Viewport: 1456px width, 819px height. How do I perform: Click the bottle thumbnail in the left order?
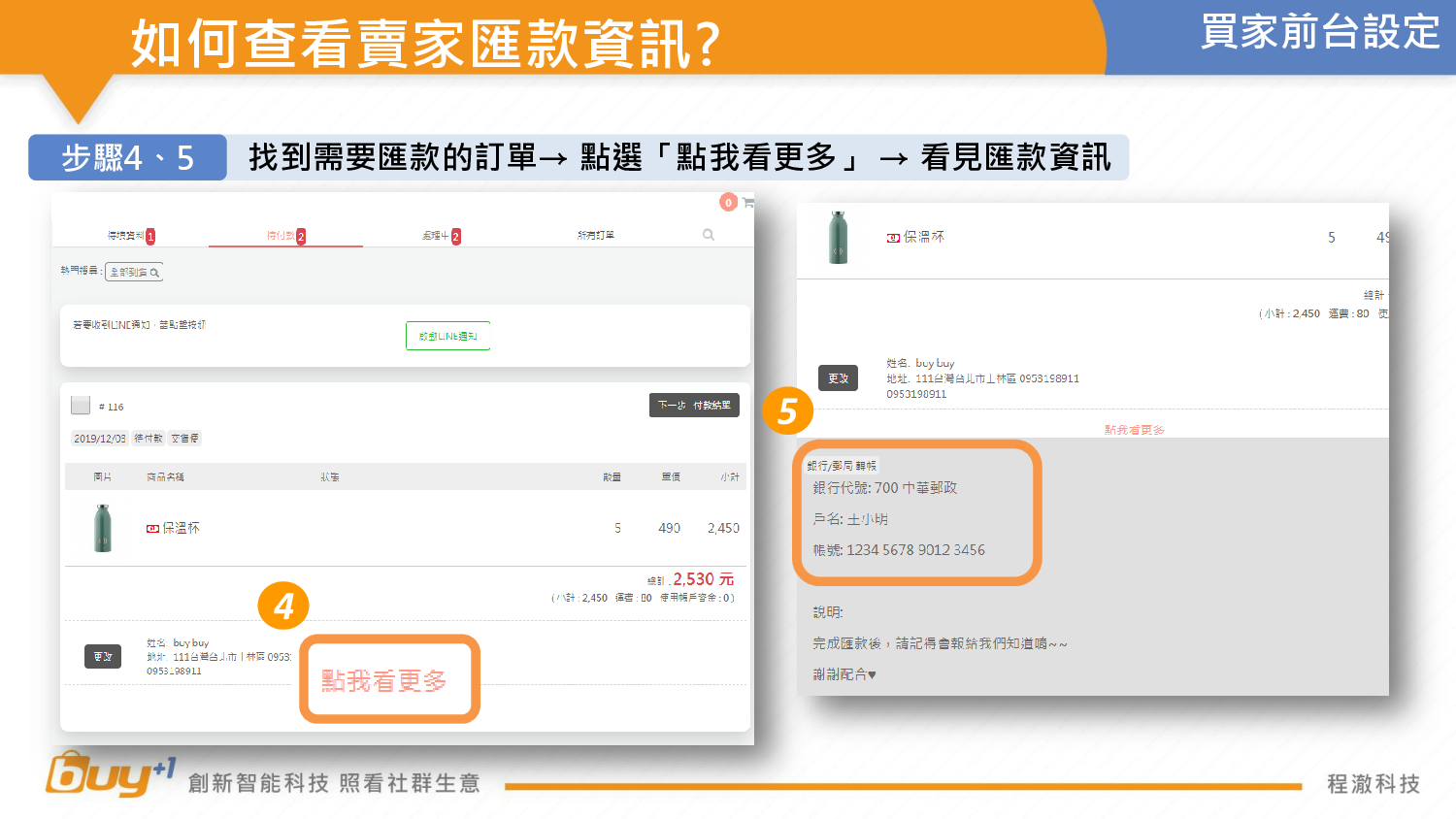[x=103, y=528]
